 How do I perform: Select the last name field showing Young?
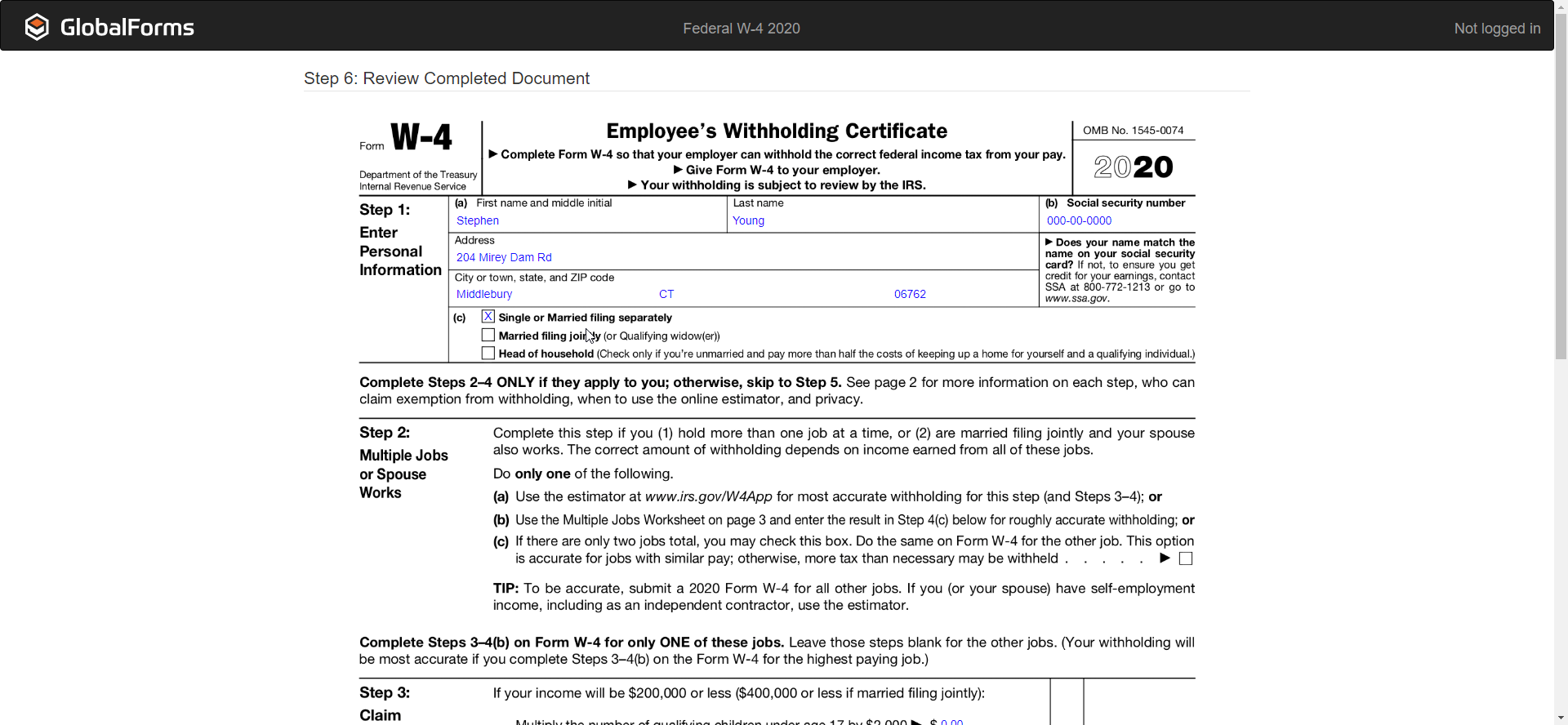tap(748, 220)
